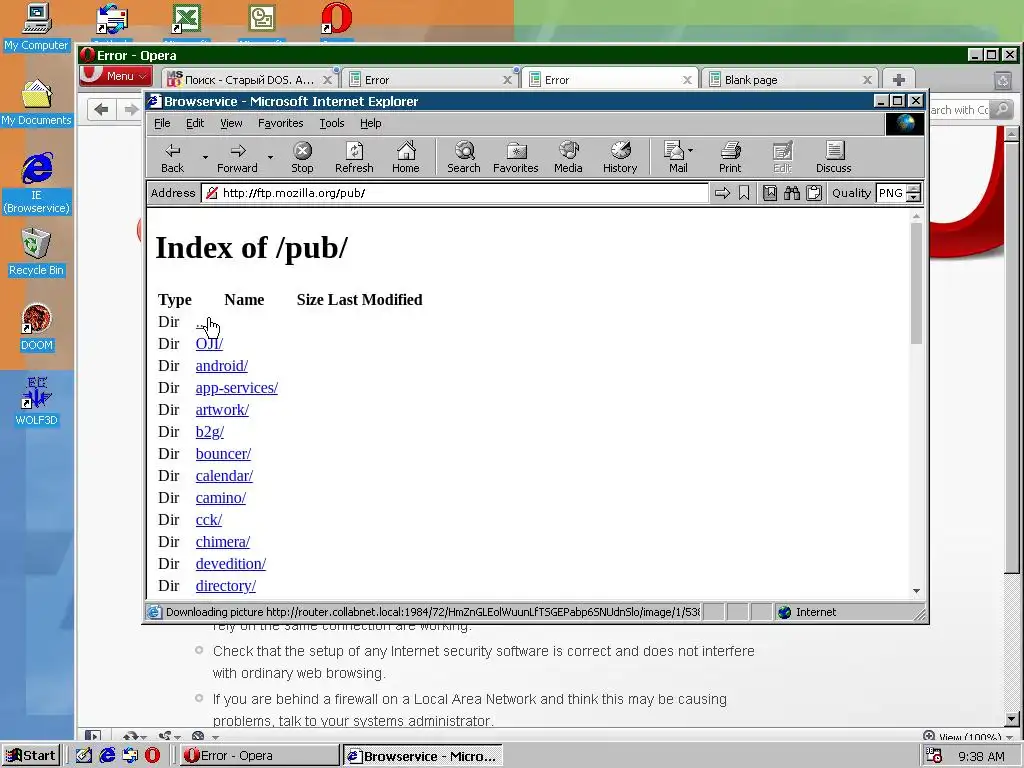Open the History toolbar button

(x=620, y=158)
